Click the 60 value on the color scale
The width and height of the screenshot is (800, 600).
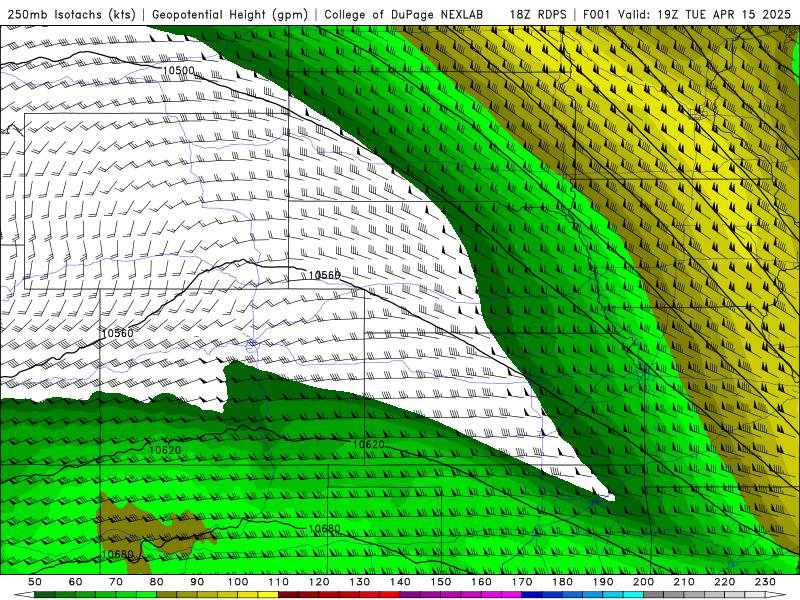[x=75, y=582]
